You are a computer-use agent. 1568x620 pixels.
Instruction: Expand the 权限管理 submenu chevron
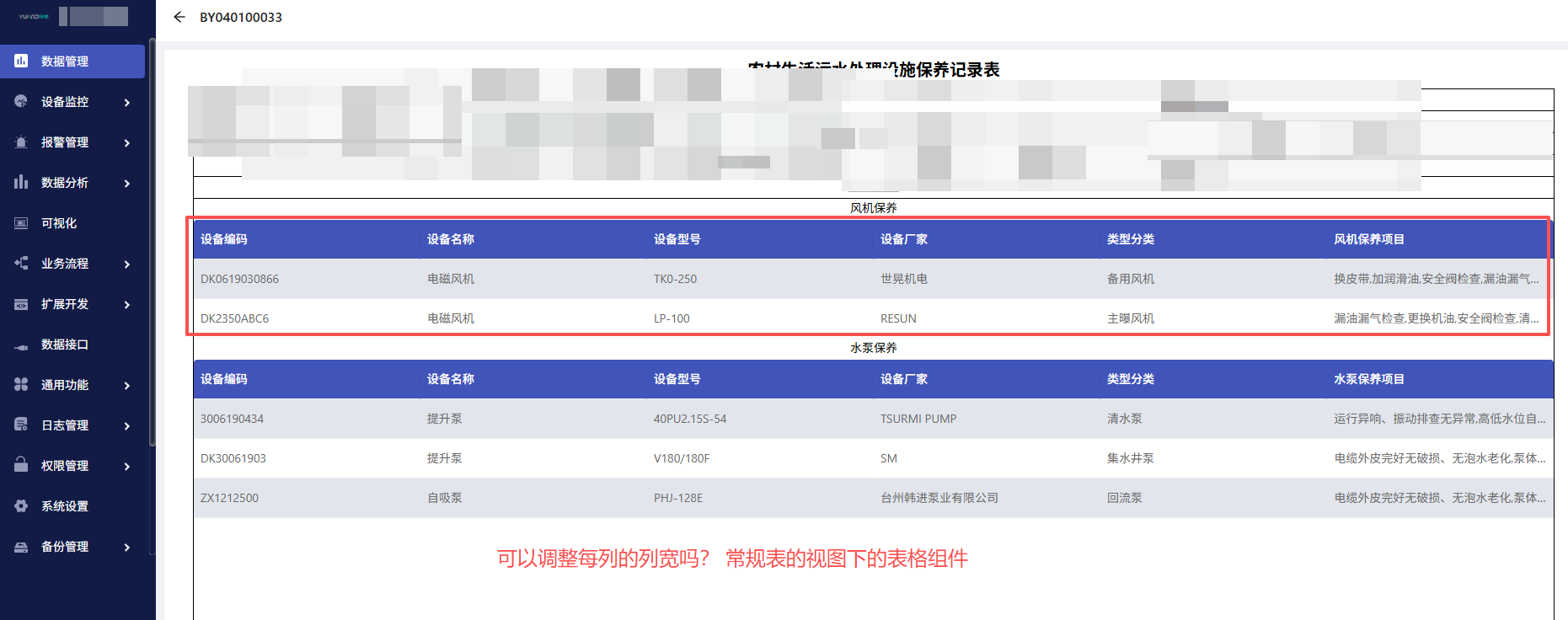[x=127, y=466]
